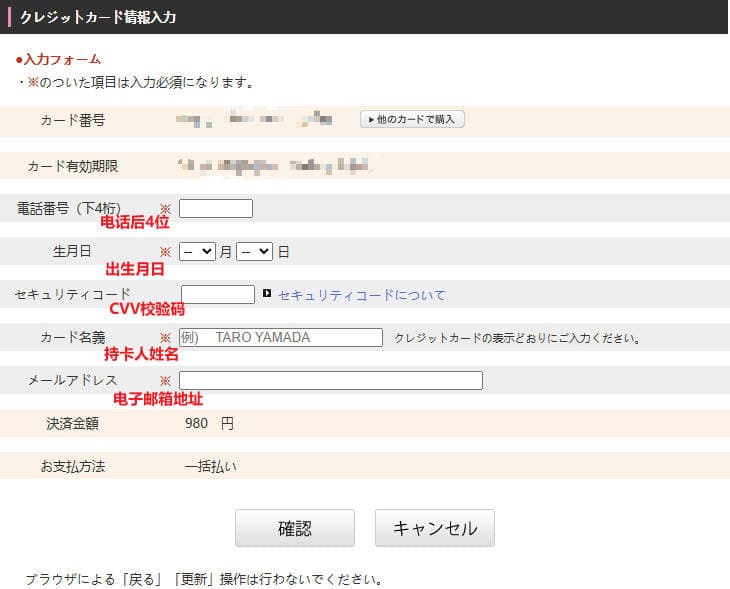This screenshot has height=589, width=730.
Task: Open the birth day dropdown
Action: (254, 251)
